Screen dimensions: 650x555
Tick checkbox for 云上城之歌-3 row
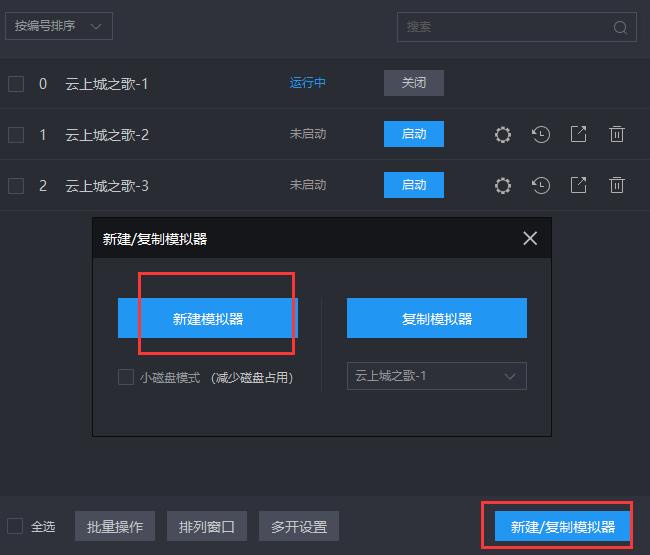[x=16, y=186]
